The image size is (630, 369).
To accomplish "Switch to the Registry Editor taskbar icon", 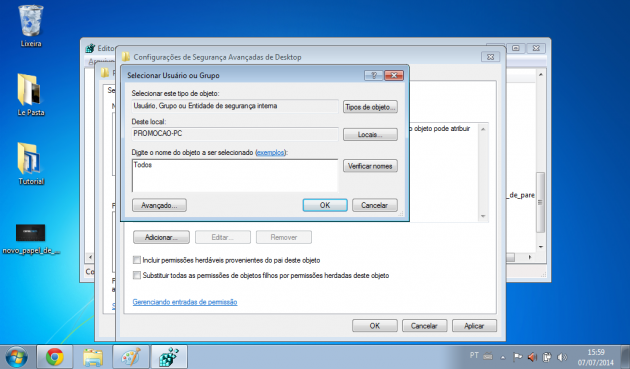I will coord(169,357).
